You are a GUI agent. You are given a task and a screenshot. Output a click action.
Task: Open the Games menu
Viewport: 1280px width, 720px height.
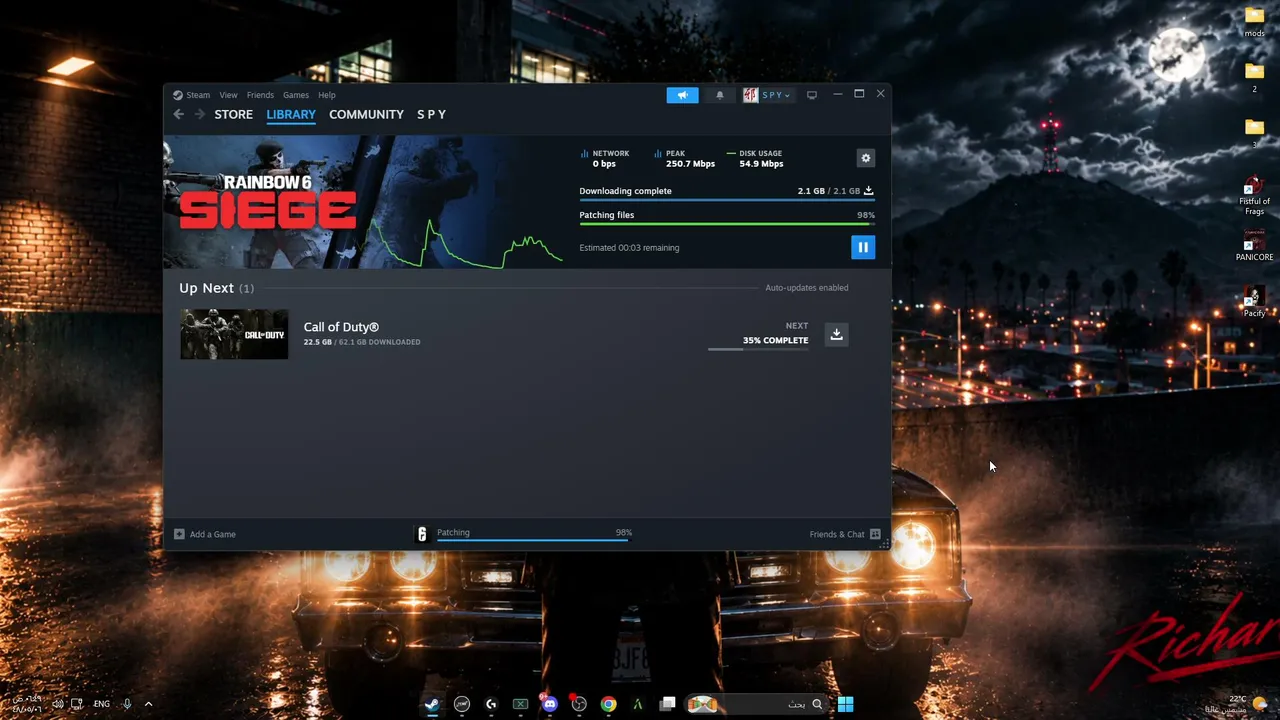tap(295, 95)
